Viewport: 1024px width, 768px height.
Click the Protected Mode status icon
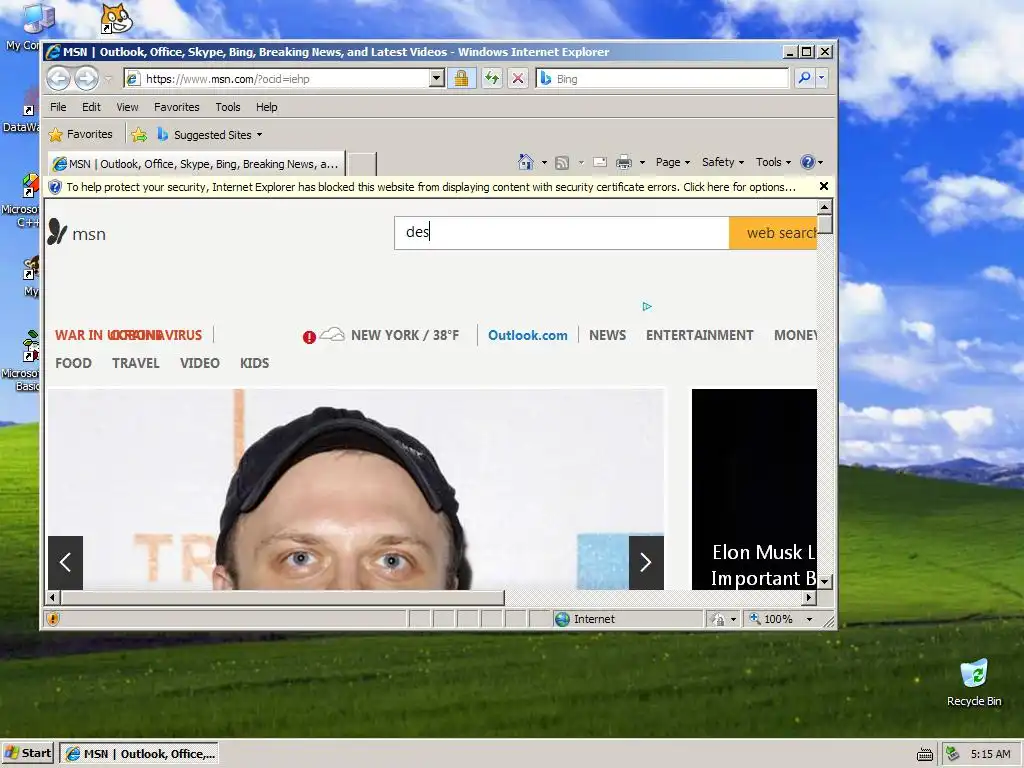tap(718, 618)
